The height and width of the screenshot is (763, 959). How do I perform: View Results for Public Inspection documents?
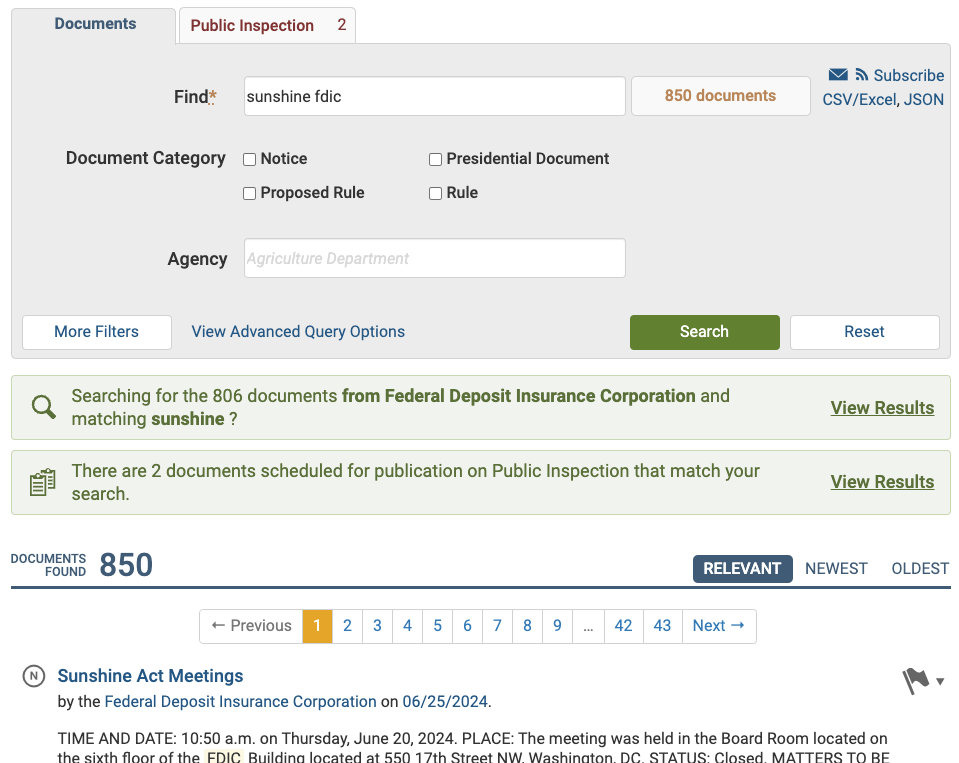click(882, 482)
